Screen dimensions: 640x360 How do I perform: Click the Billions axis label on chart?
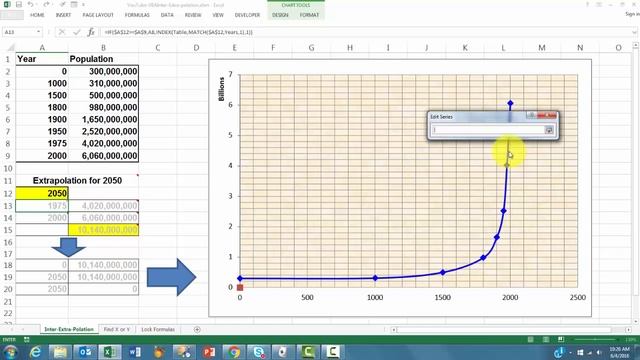pos(221,89)
